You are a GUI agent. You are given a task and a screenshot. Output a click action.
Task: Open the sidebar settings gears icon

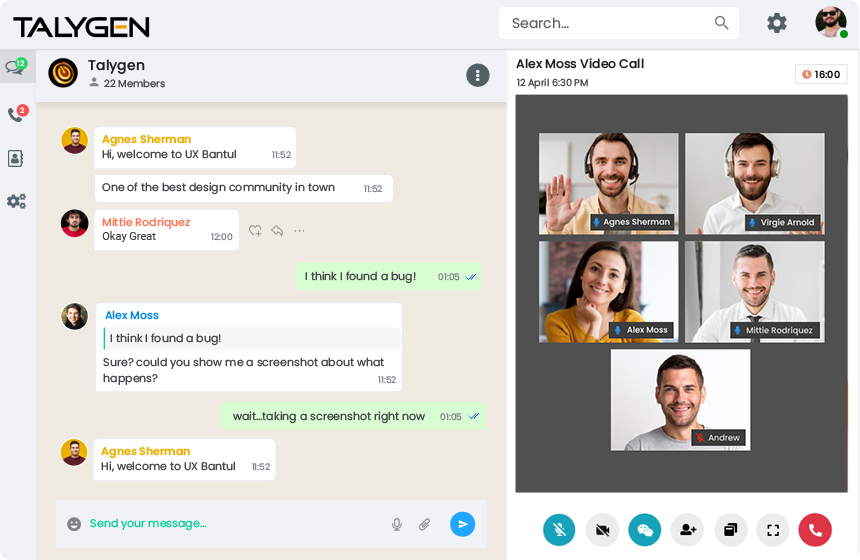point(16,201)
